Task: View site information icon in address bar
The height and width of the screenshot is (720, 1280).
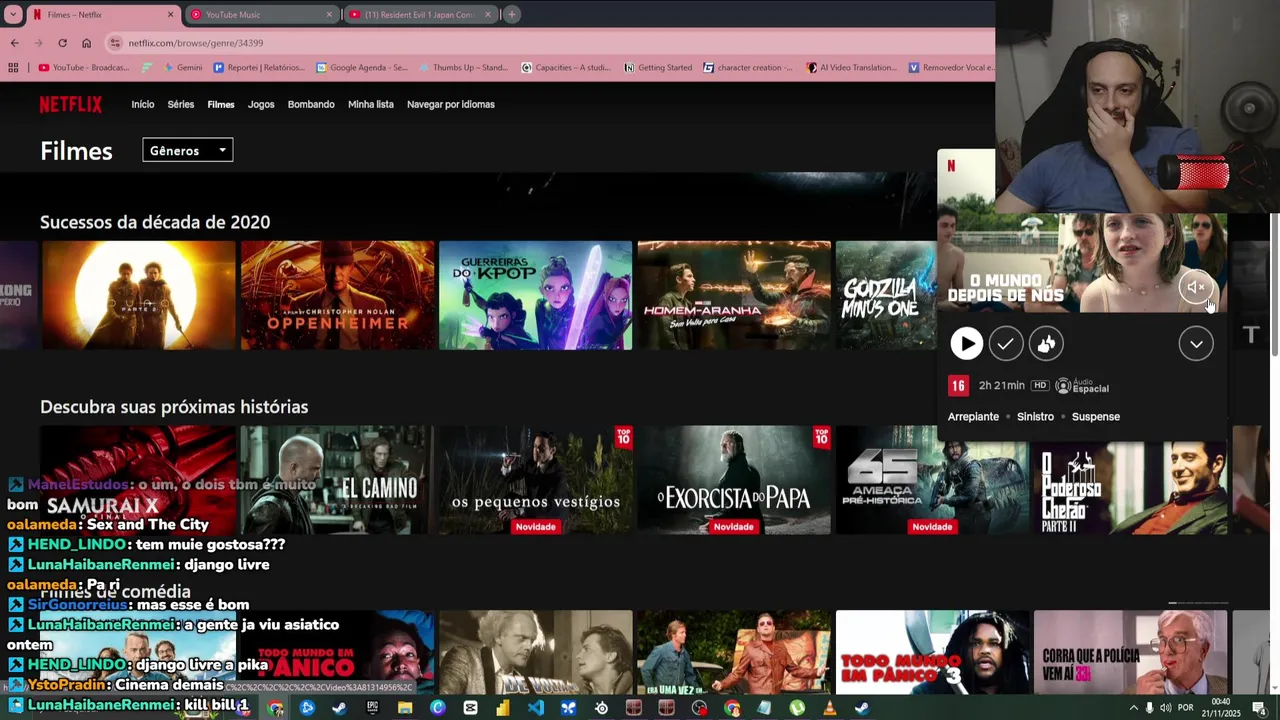Action: tap(115, 43)
